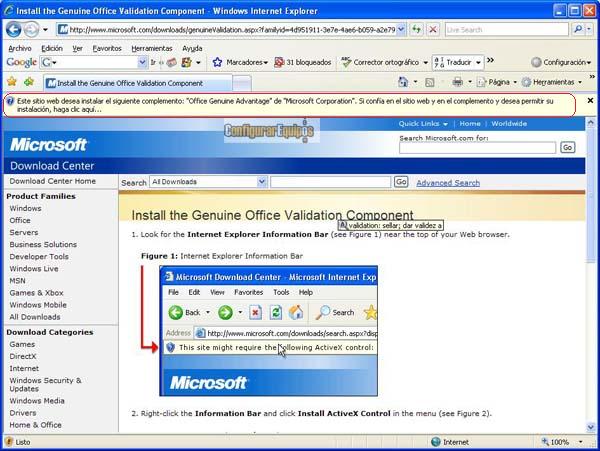The image size is (600, 451).
Task: Click the Corrector ortográfico spell check icon
Action: point(346,62)
